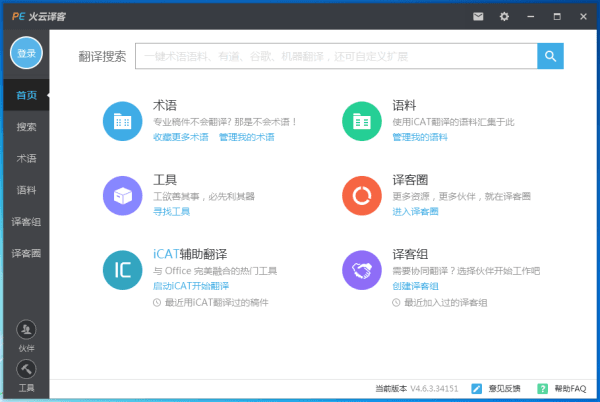
Task: Click the 译客圈 card heading
Action: click(x=410, y=180)
